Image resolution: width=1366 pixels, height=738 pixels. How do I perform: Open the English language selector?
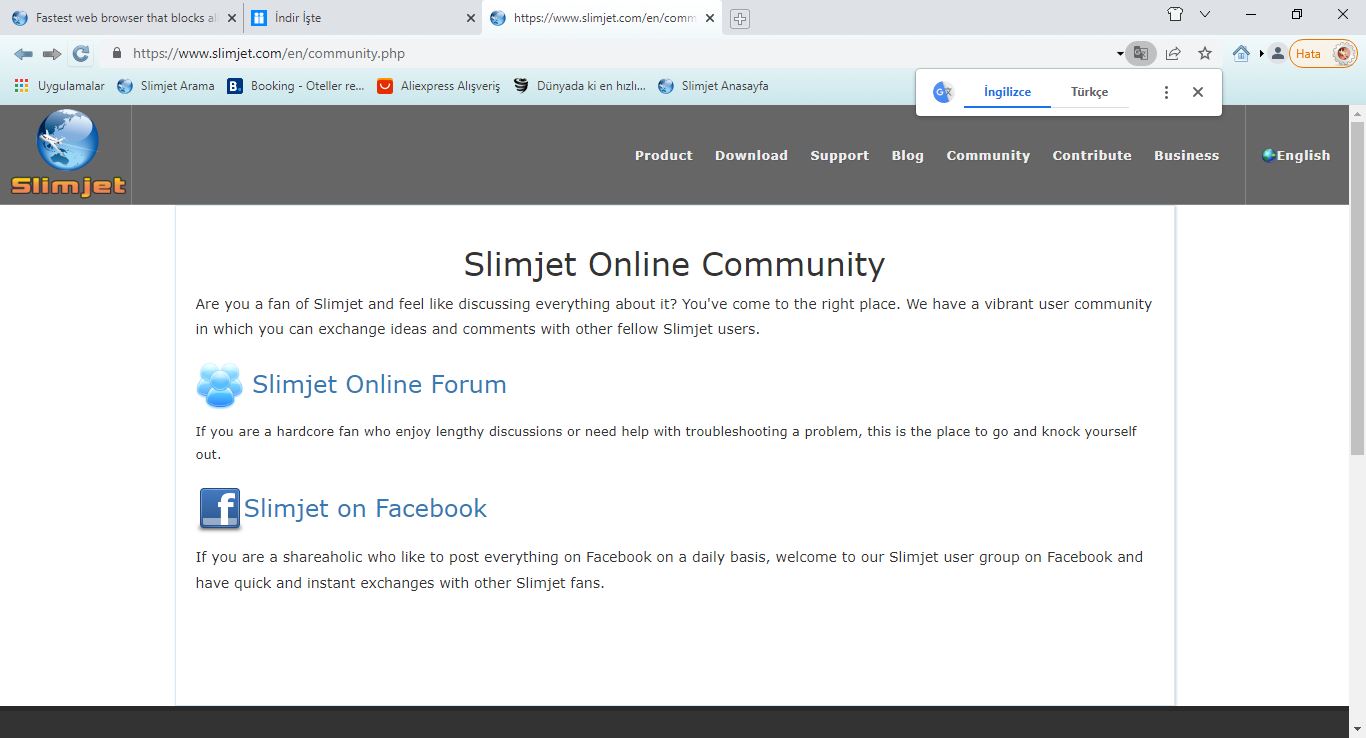[1296, 155]
